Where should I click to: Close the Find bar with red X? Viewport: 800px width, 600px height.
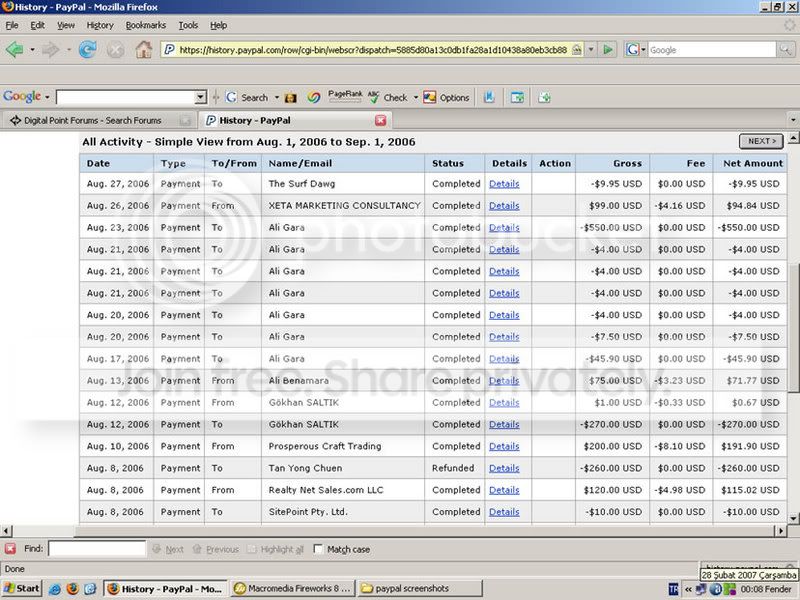10,549
